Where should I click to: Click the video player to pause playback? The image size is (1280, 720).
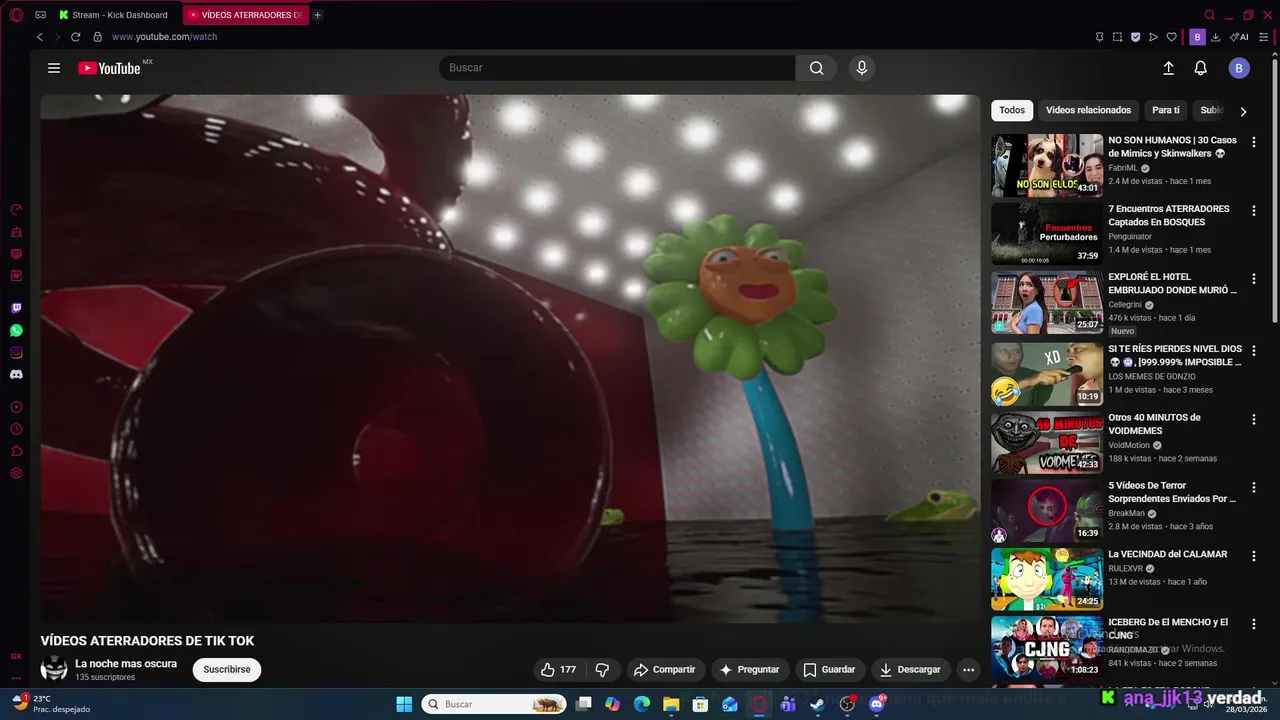pos(510,359)
